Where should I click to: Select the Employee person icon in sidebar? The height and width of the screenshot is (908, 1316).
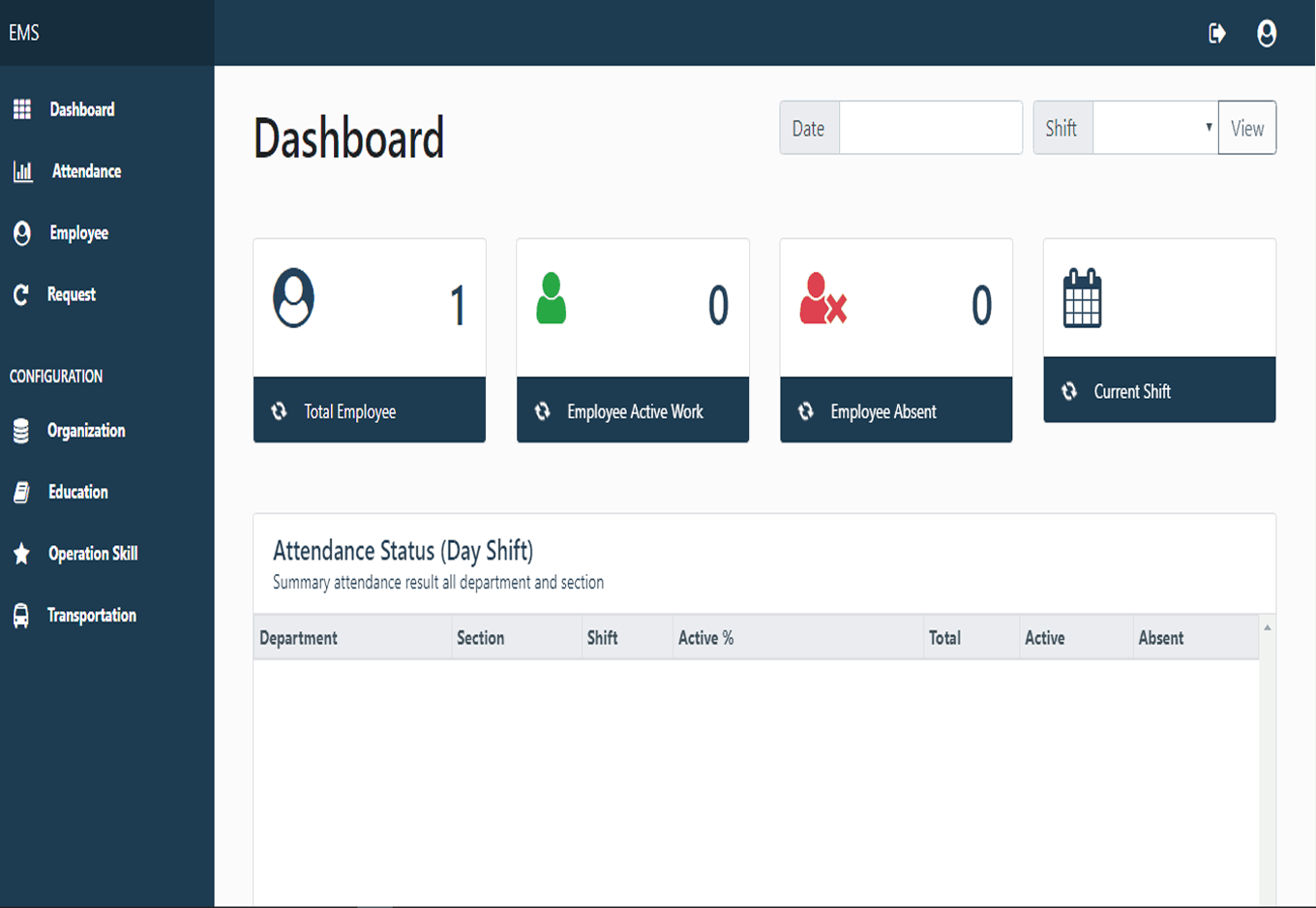pyautogui.click(x=22, y=232)
